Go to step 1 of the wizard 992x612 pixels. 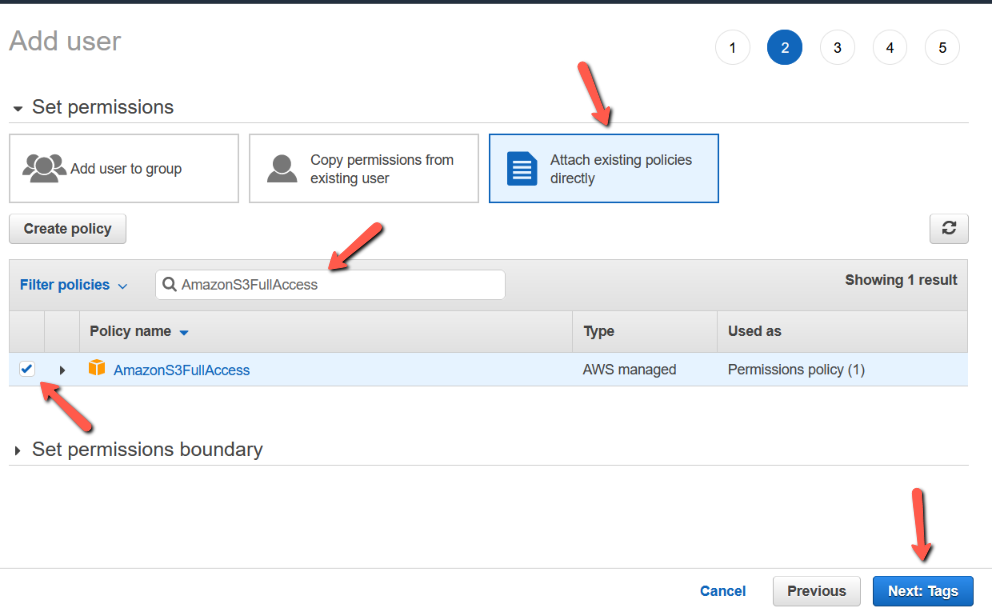click(x=733, y=47)
